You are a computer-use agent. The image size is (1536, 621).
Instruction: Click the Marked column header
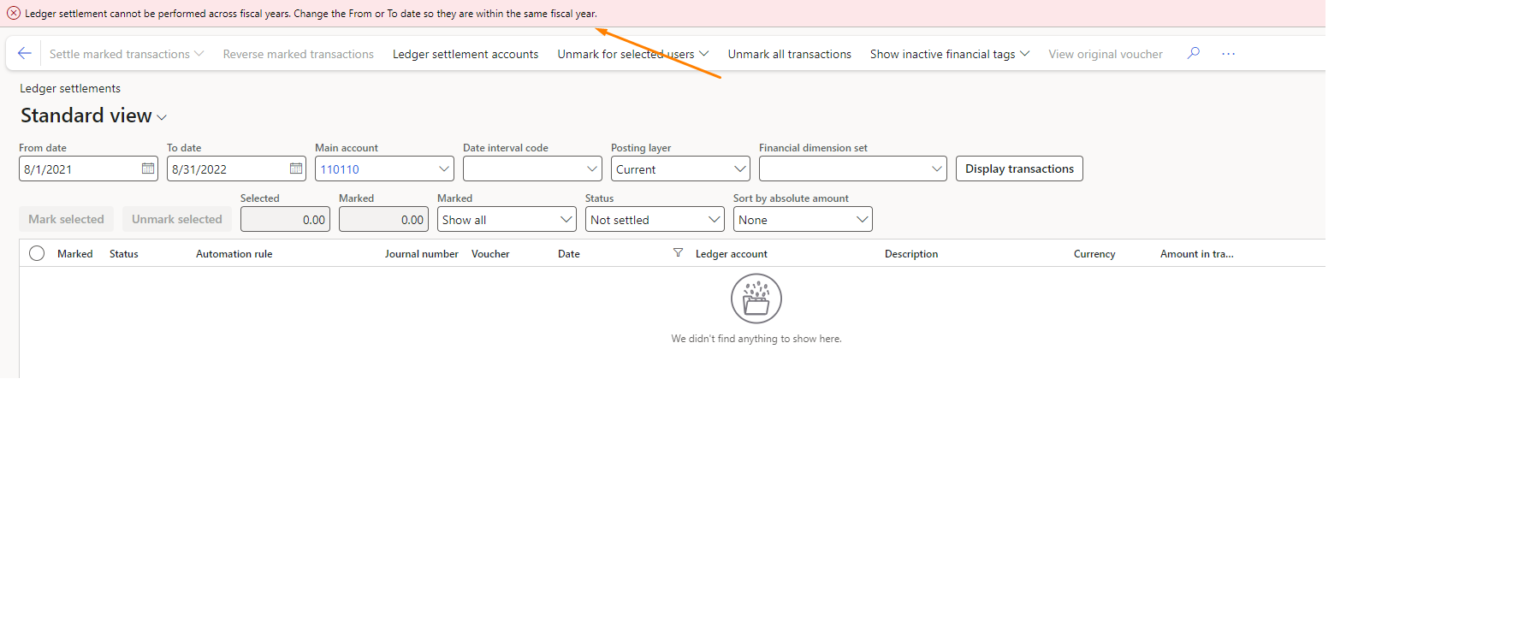[x=75, y=254]
